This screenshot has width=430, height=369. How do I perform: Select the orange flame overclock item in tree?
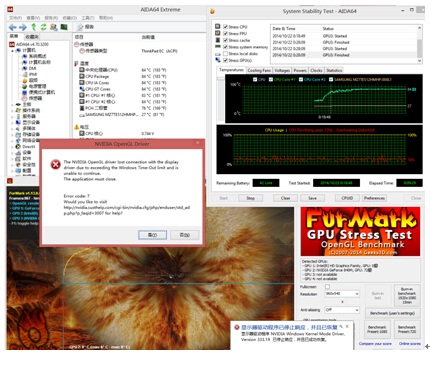[x=29, y=80]
